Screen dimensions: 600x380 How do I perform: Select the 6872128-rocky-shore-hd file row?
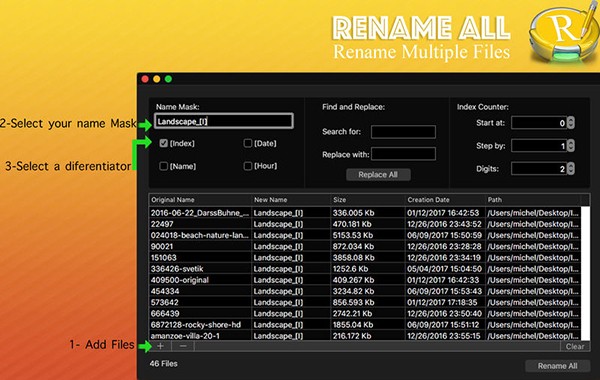(x=365, y=325)
